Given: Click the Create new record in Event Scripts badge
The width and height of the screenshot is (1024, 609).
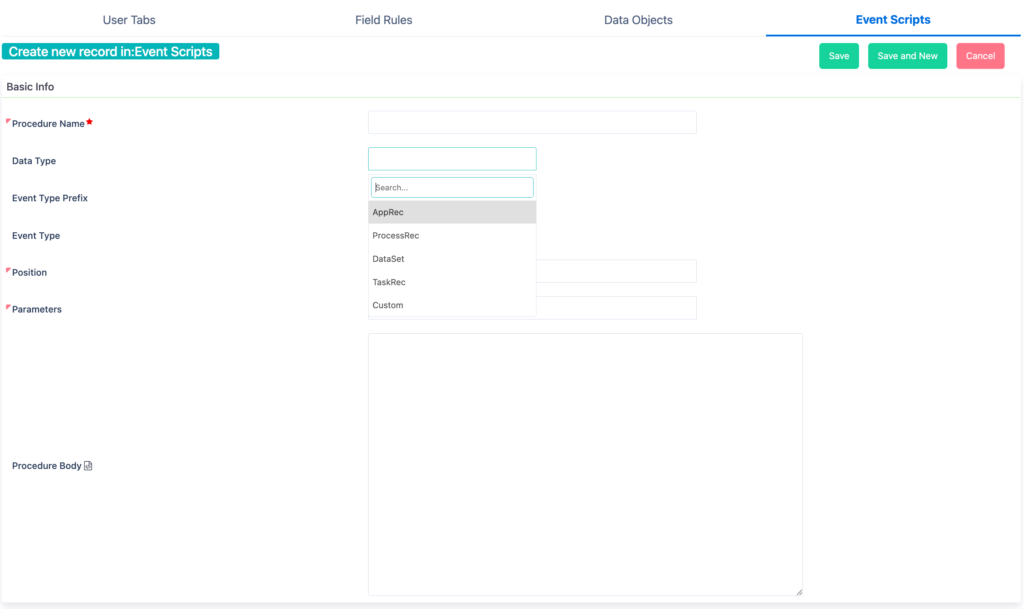Looking at the screenshot, I should coord(110,49).
